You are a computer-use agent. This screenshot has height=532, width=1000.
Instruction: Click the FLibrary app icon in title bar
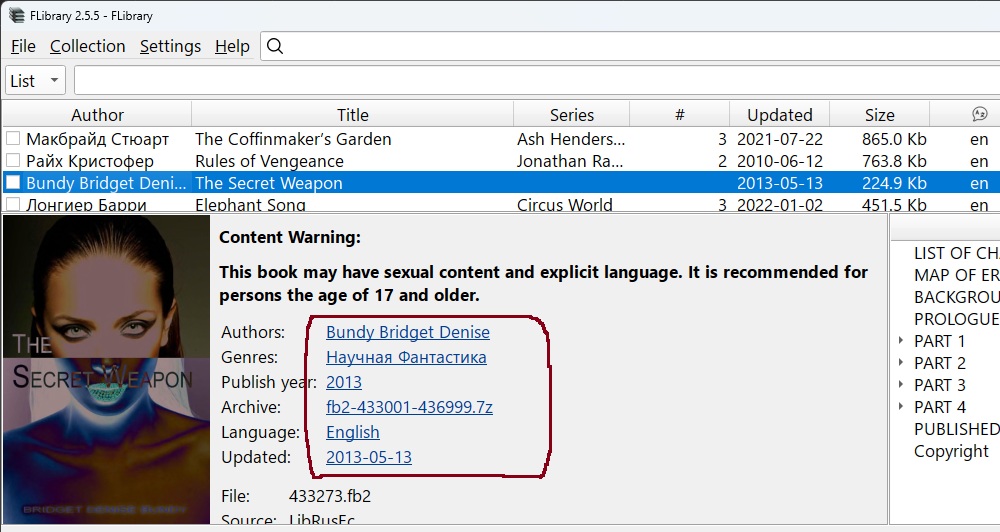coord(16,15)
